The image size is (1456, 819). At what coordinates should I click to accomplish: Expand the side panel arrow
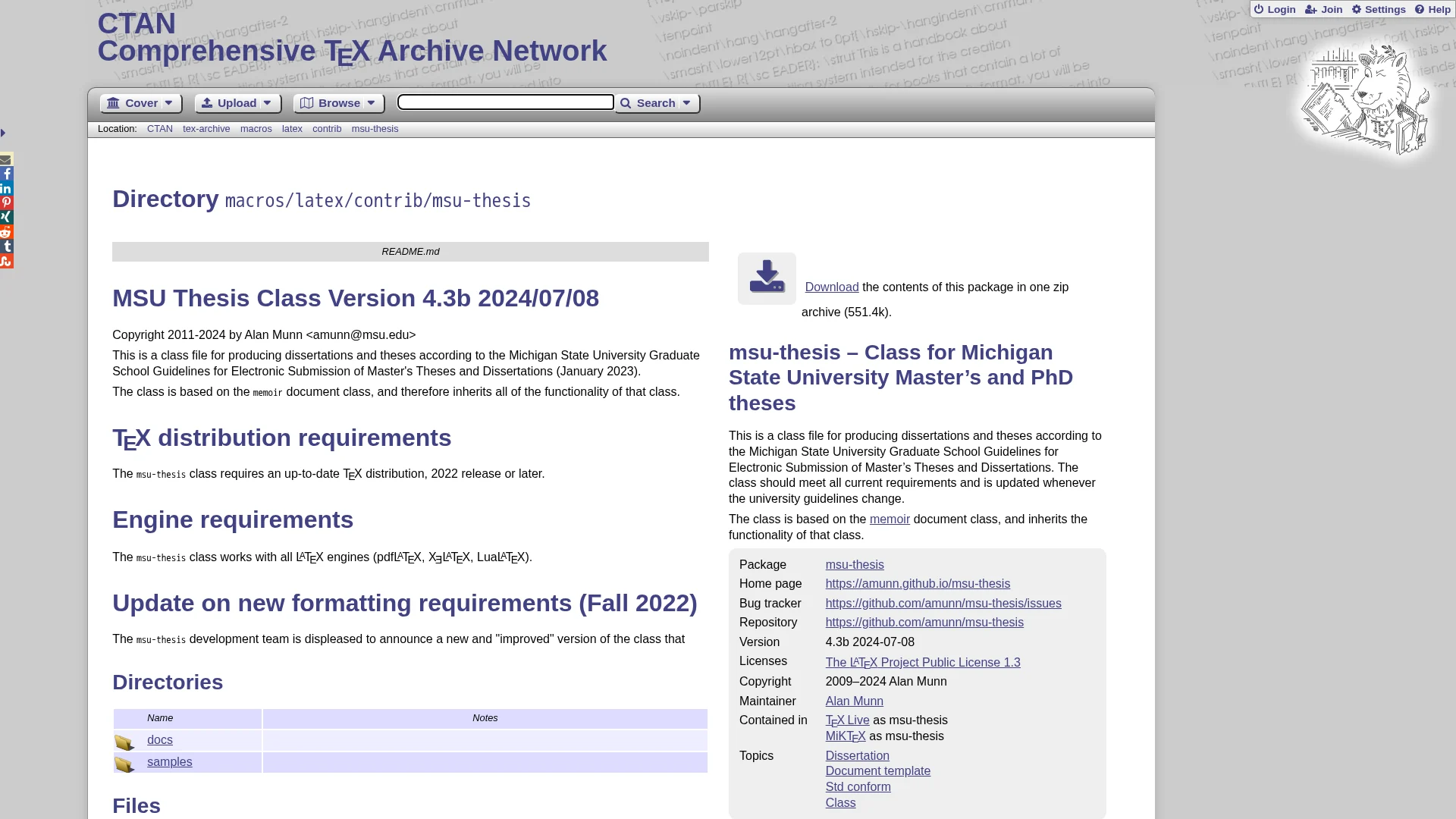pyautogui.click(x=3, y=133)
